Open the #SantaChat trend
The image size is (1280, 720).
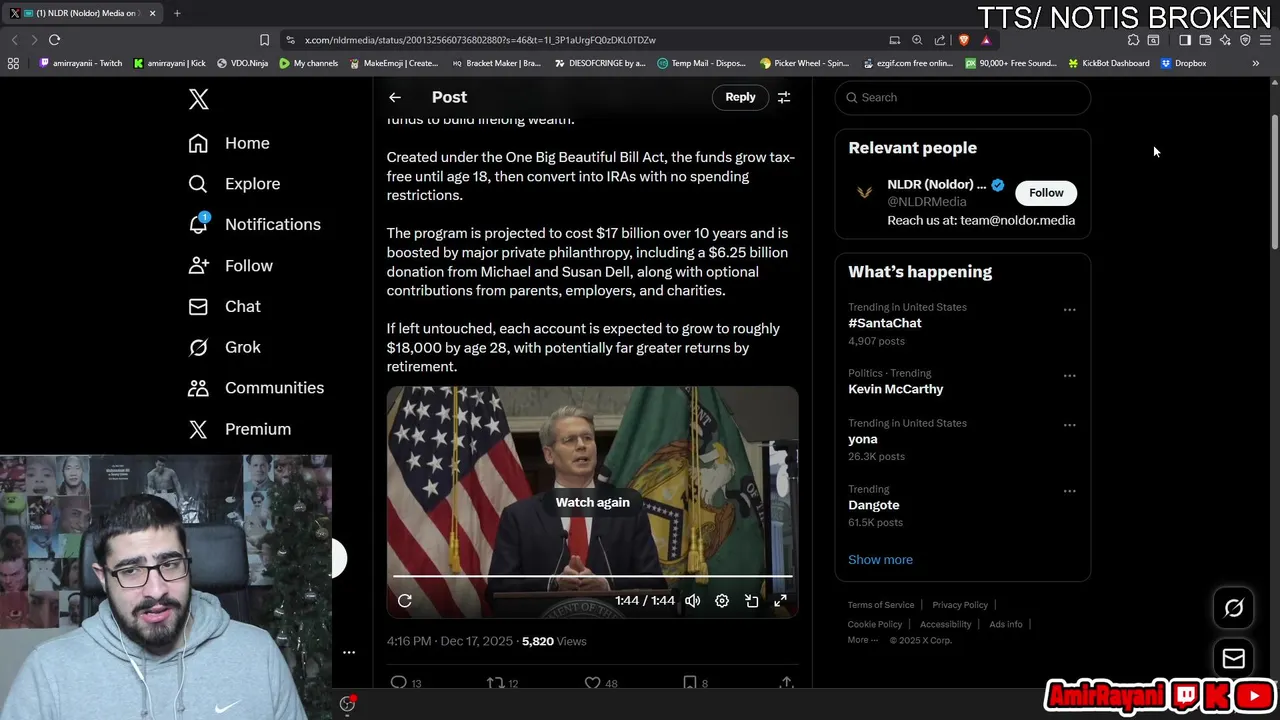[885, 323]
